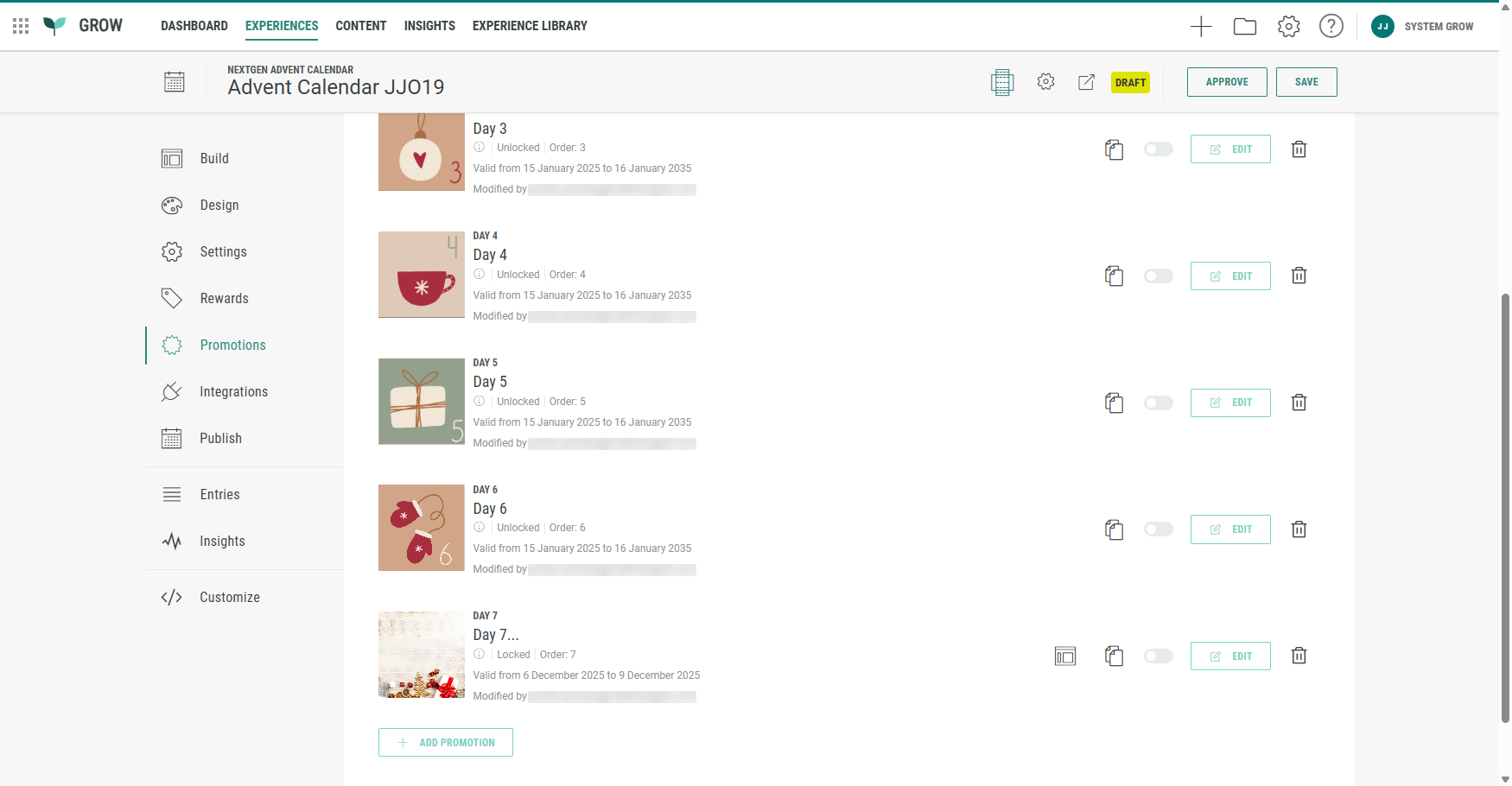Click the experience settings gear icon
Viewport: 1512px width, 786px height.
coord(1045,82)
